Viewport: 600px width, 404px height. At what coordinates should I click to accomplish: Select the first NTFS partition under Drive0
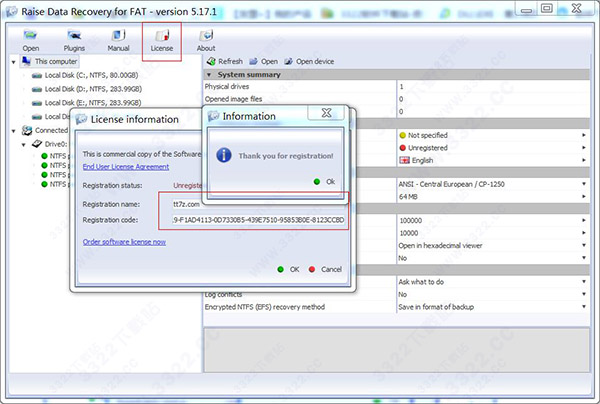pos(57,156)
